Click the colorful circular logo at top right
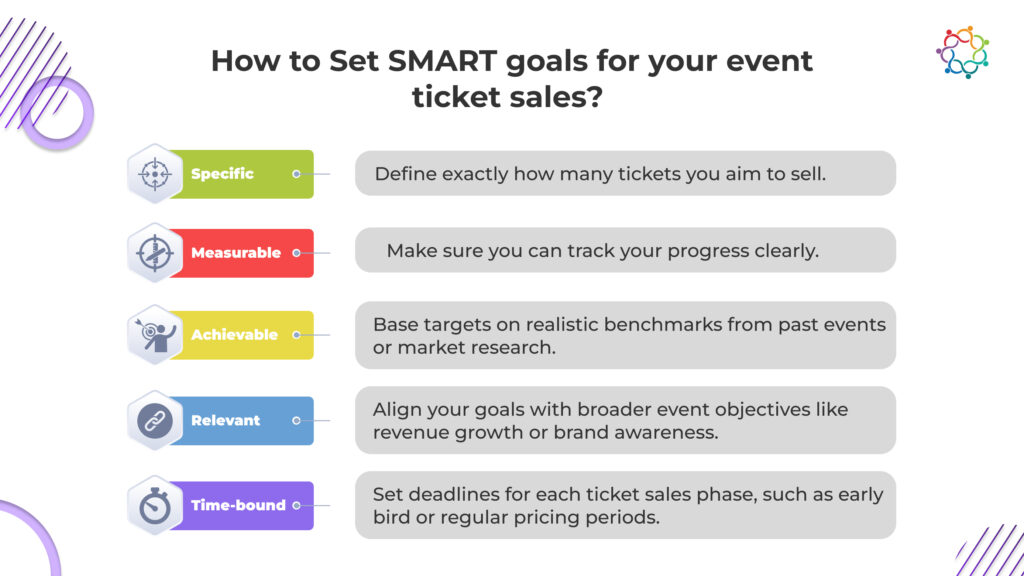This screenshot has height=576, width=1024. pyautogui.click(x=963, y=52)
